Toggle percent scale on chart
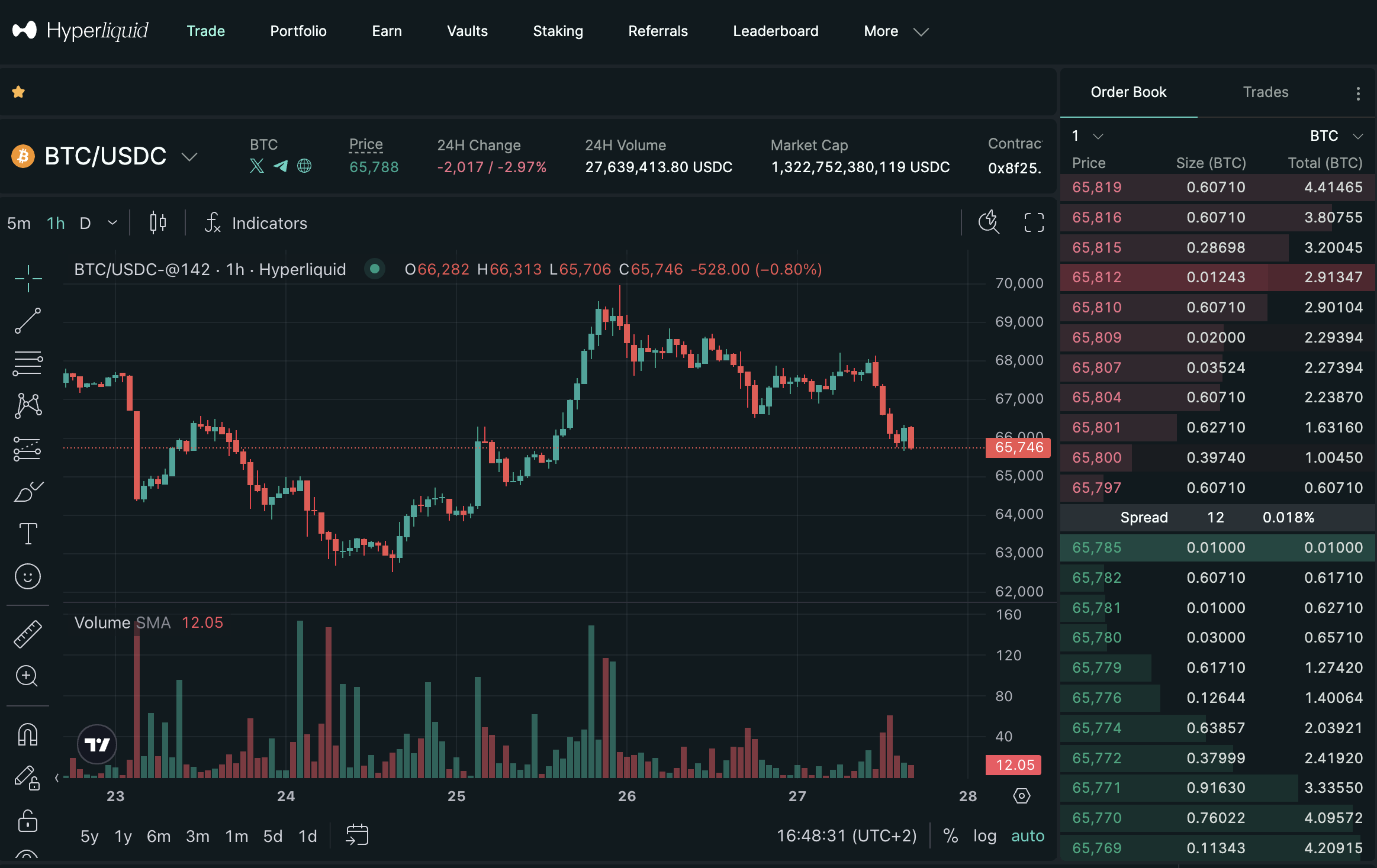The height and width of the screenshot is (868, 1377). (950, 835)
